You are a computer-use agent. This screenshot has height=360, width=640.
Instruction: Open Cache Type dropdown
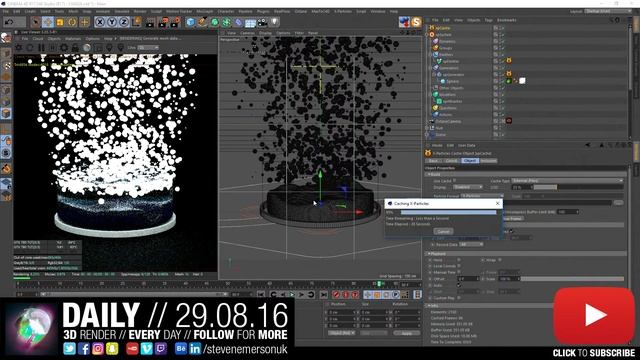(x=567, y=180)
